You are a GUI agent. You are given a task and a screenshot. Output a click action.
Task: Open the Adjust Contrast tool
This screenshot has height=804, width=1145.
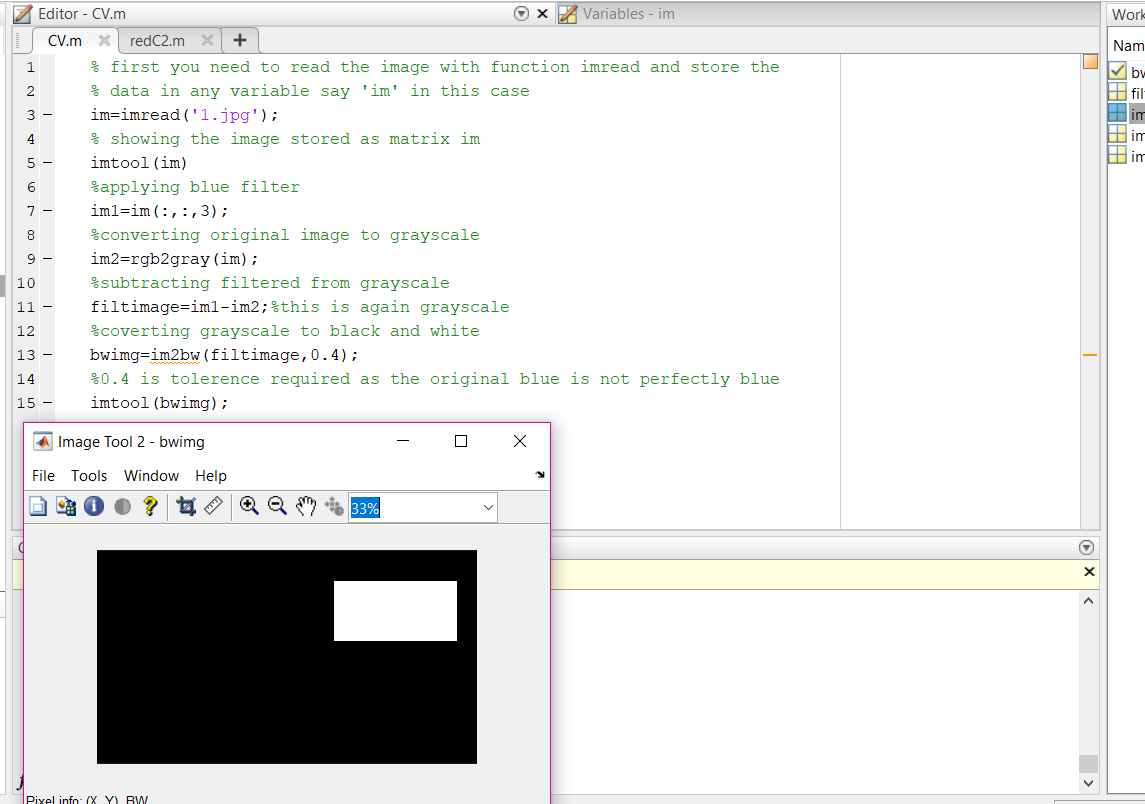(120, 507)
